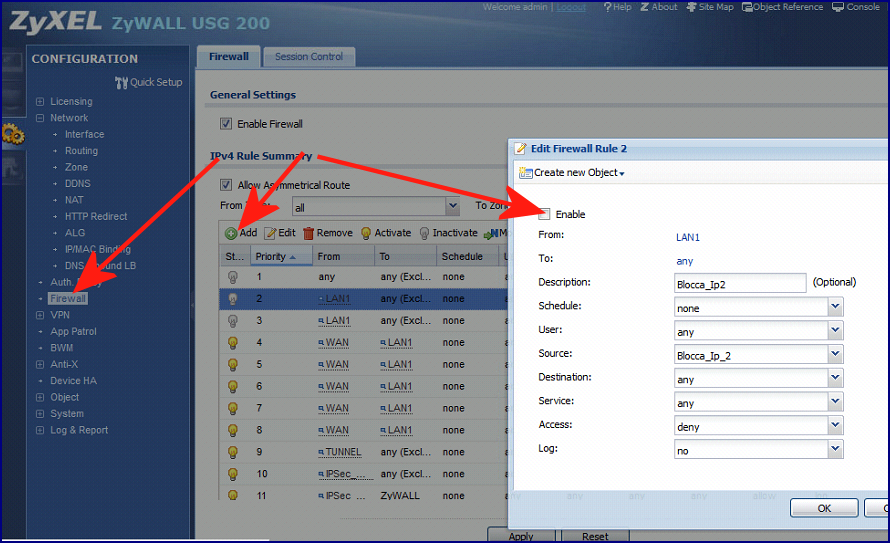The width and height of the screenshot is (890, 543).
Task: Expand the Anti-X tree node
Action: [40, 364]
